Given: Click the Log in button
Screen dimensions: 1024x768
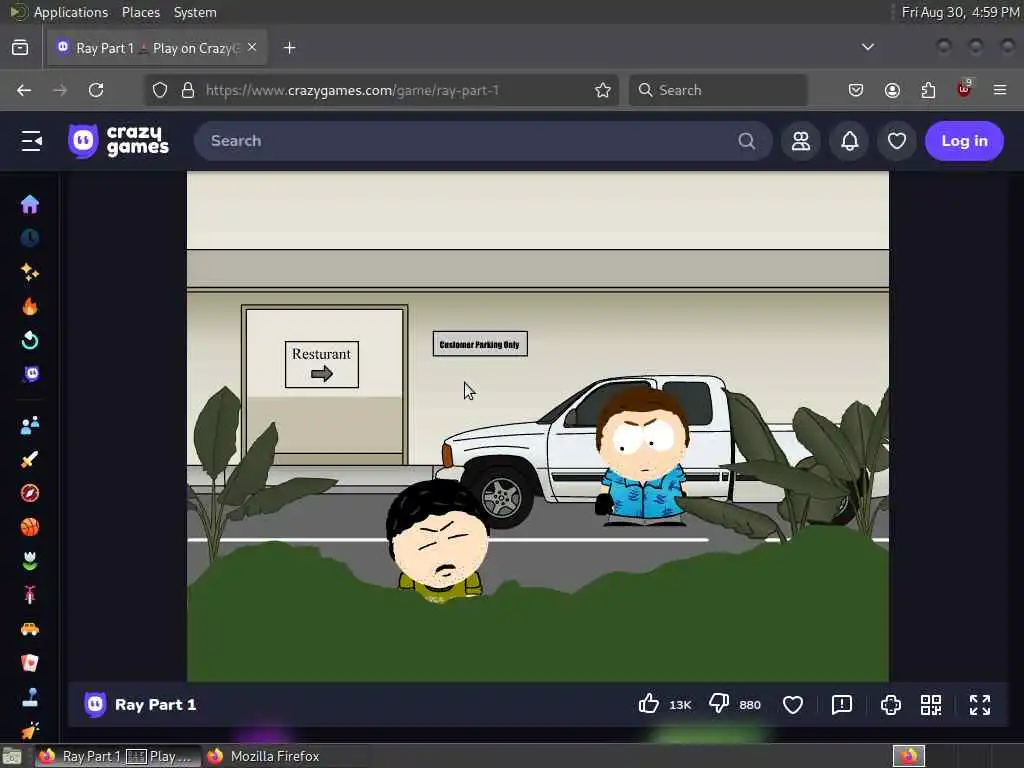Looking at the screenshot, I should [964, 141].
